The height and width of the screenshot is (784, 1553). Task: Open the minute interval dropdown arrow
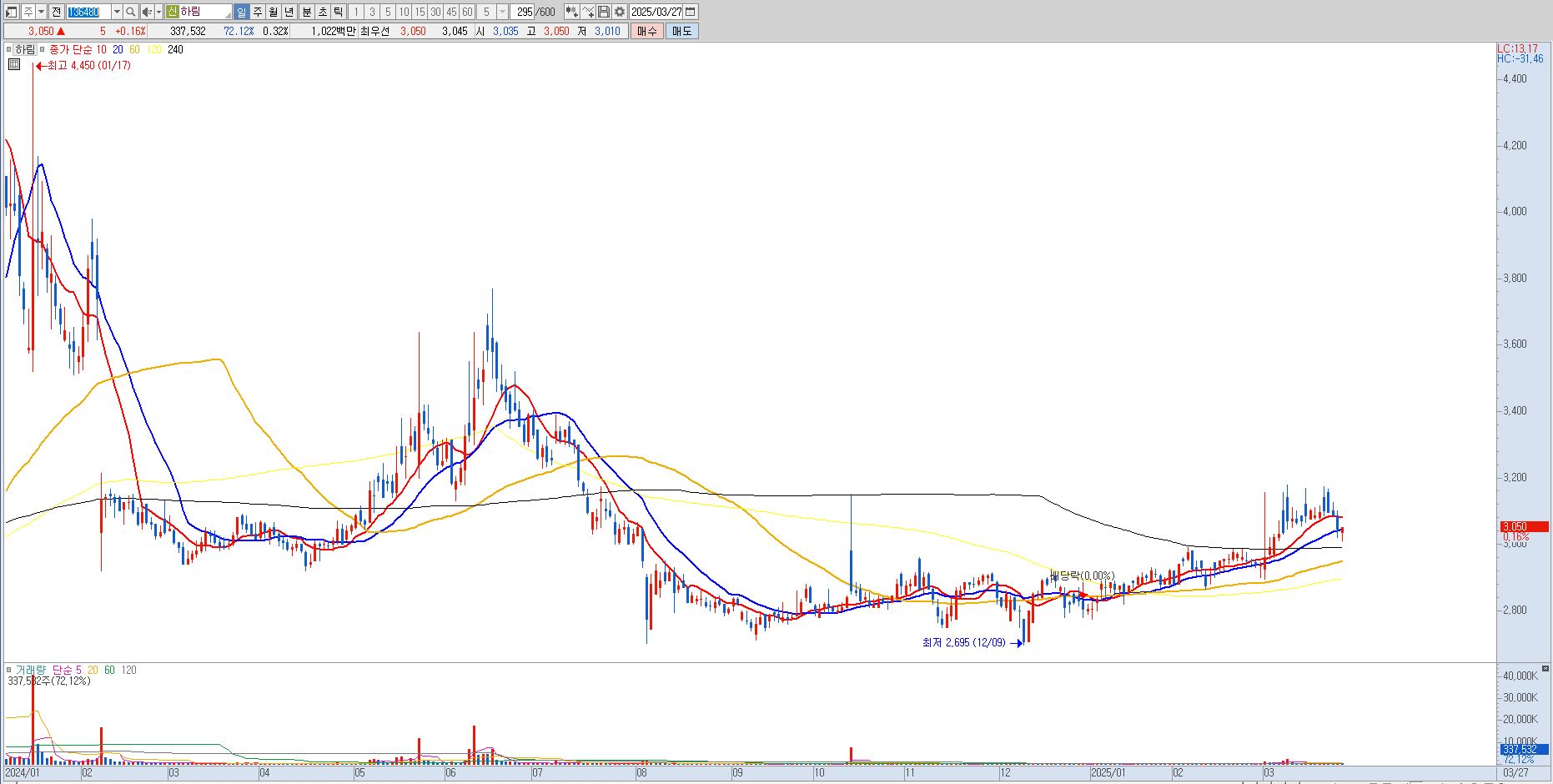point(502,12)
